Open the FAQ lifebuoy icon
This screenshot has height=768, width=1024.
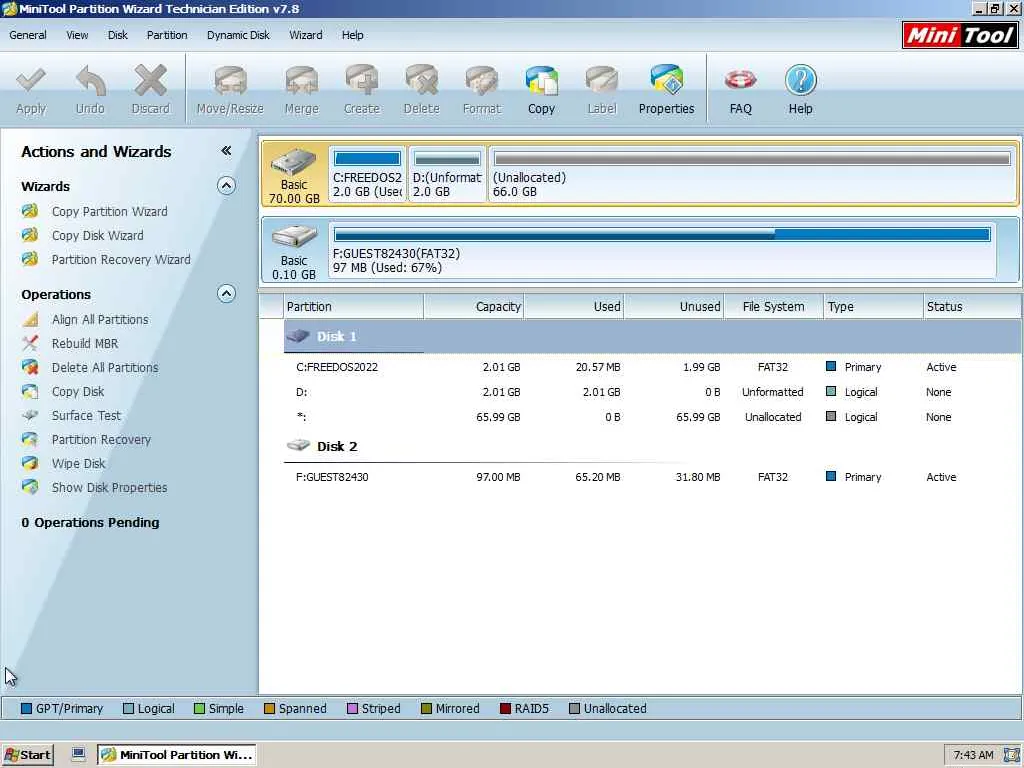pyautogui.click(x=741, y=80)
